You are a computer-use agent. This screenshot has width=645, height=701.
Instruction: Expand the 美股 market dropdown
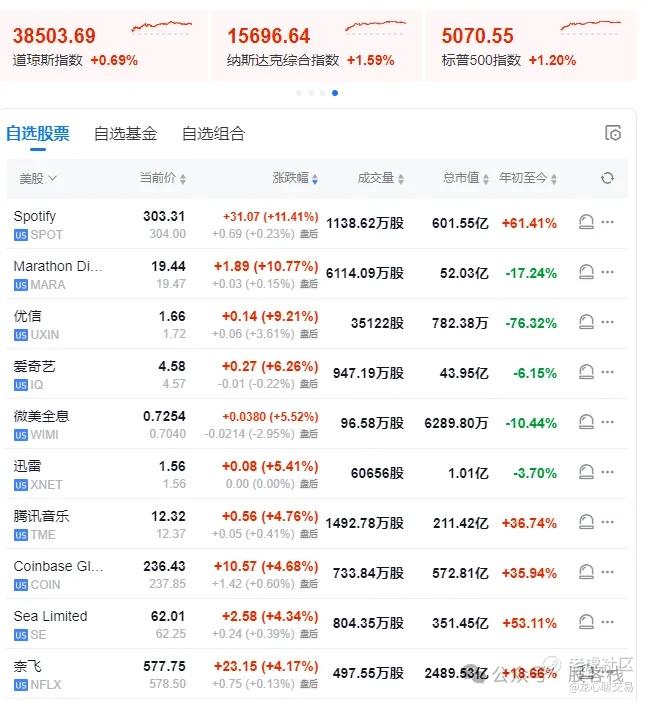coord(38,179)
